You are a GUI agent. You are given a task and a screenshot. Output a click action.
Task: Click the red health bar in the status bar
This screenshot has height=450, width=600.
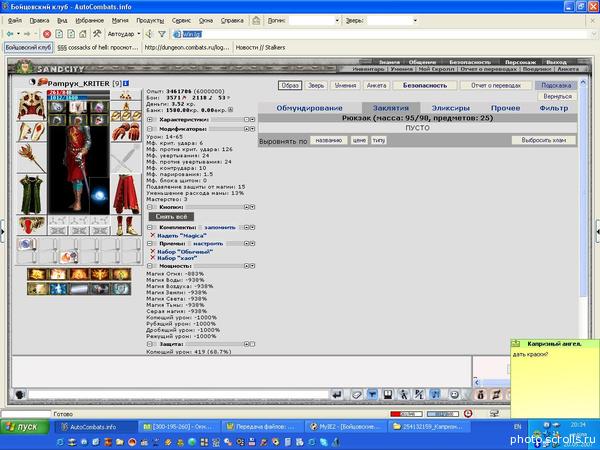[406, 414]
